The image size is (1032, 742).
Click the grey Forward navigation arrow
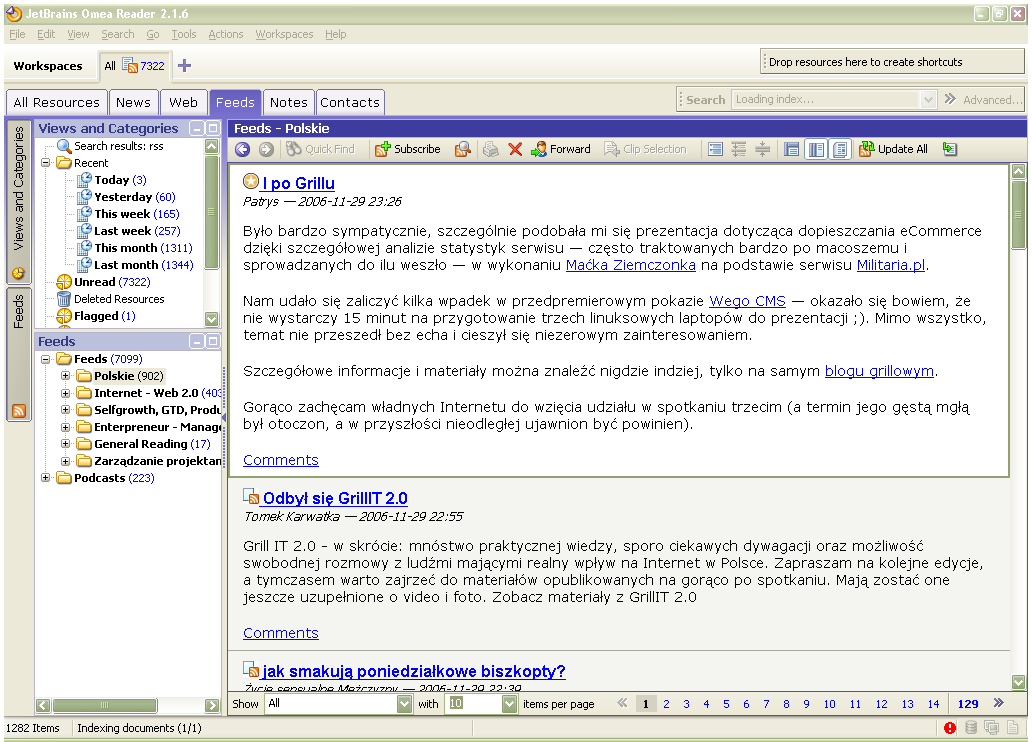click(266, 149)
